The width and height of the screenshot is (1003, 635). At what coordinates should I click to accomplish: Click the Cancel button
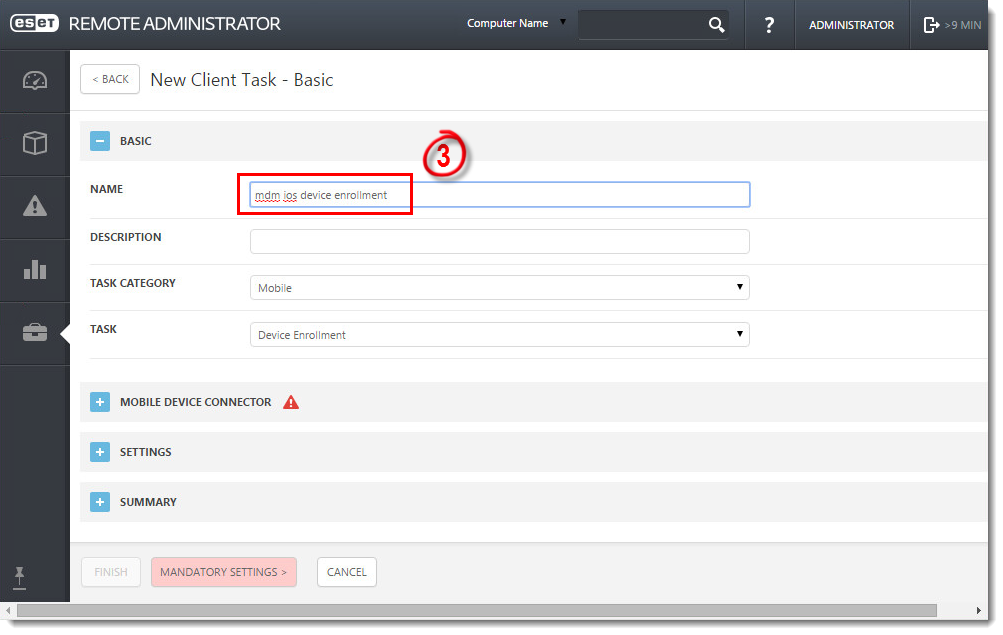click(x=347, y=572)
